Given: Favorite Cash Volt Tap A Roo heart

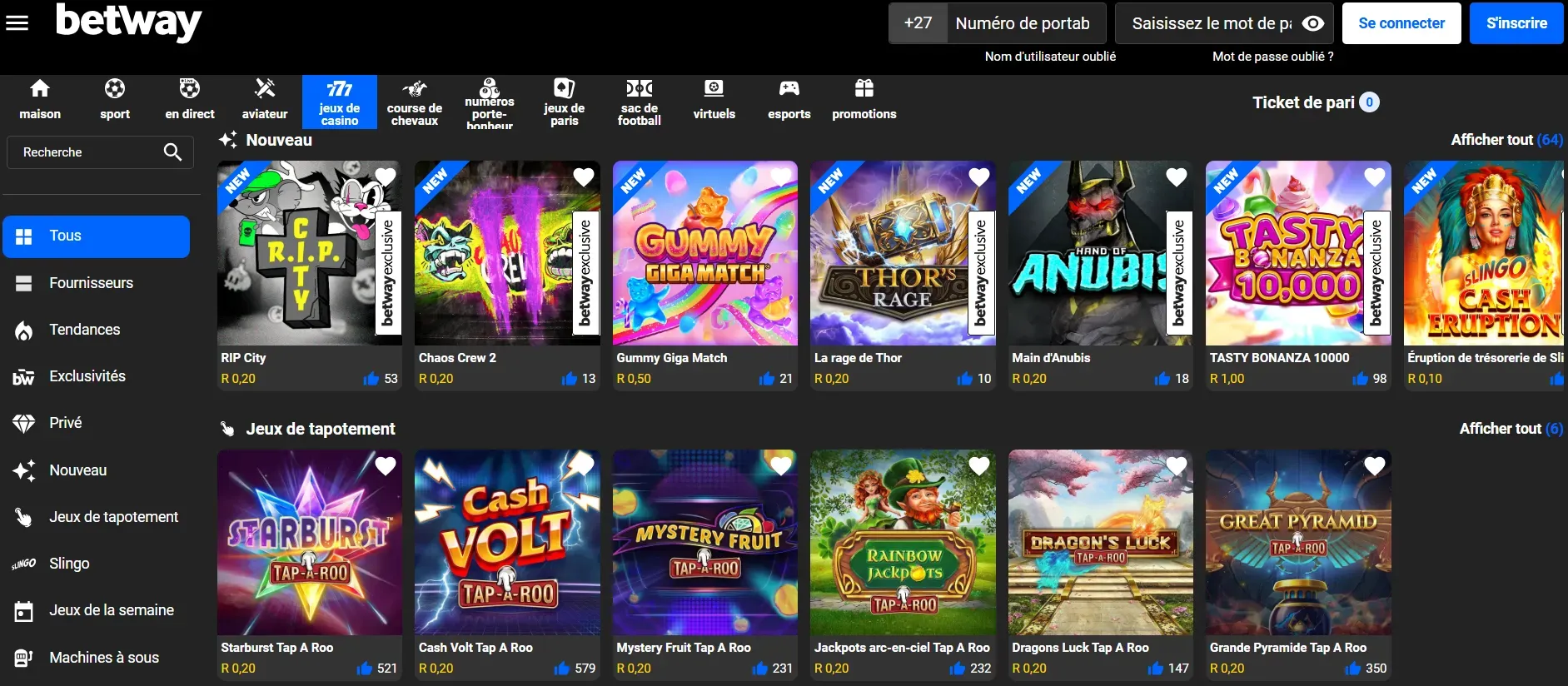Looking at the screenshot, I should (584, 466).
